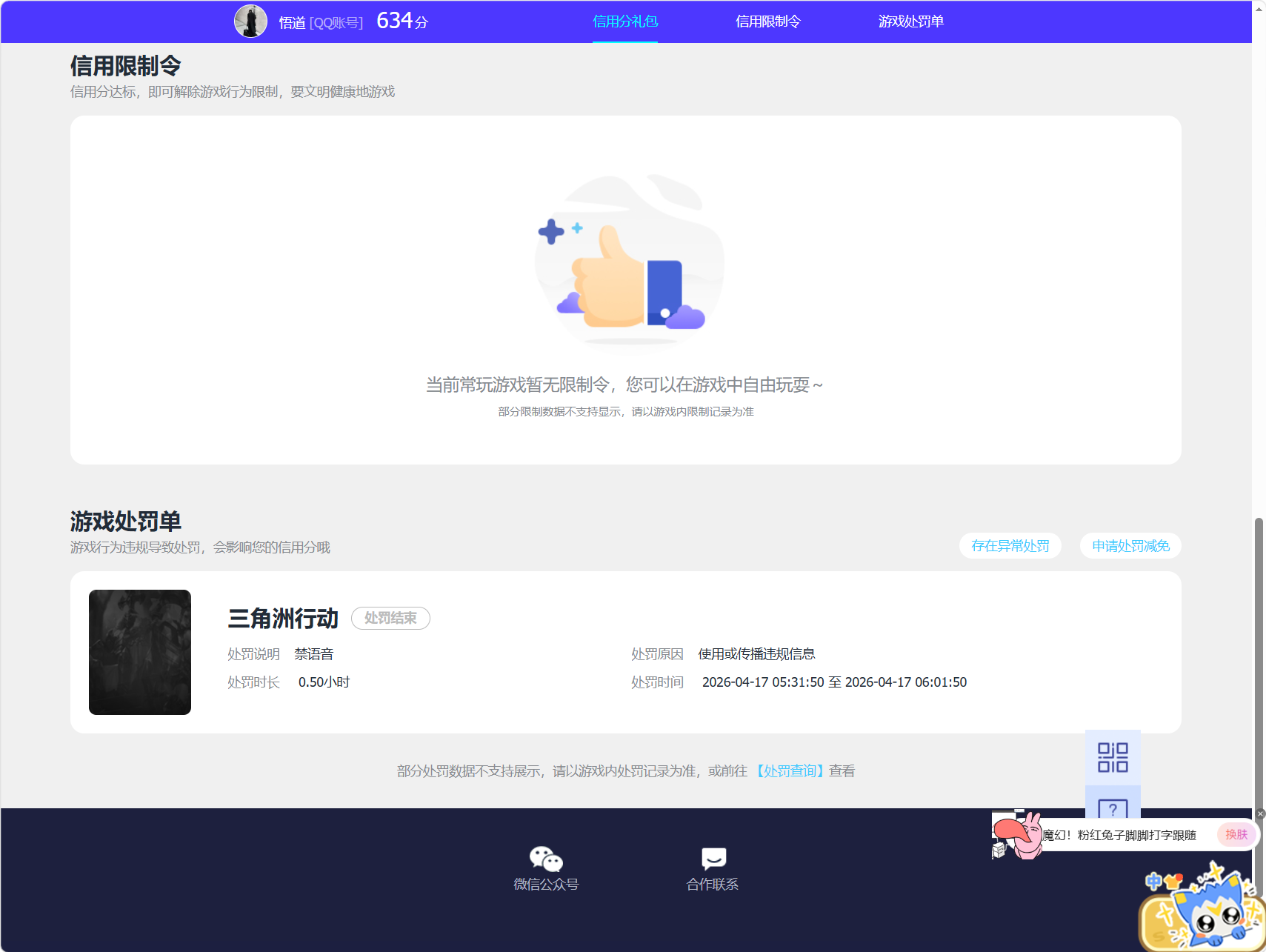Switch to 信用分礼包 tab
The height and width of the screenshot is (952, 1266).
[625, 21]
